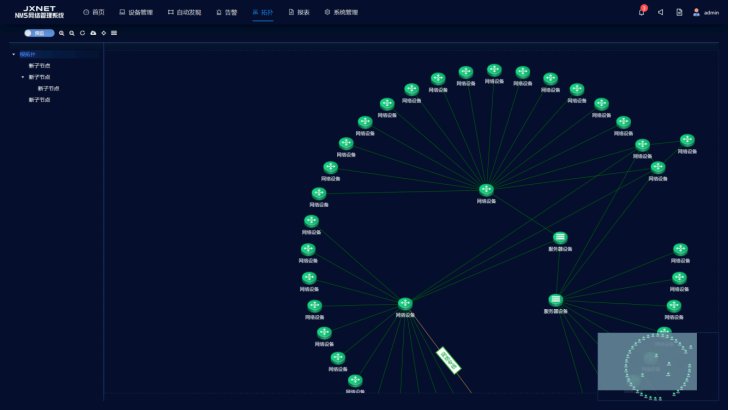
Task: Collapse the root topology tree node
Action: point(14,54)
